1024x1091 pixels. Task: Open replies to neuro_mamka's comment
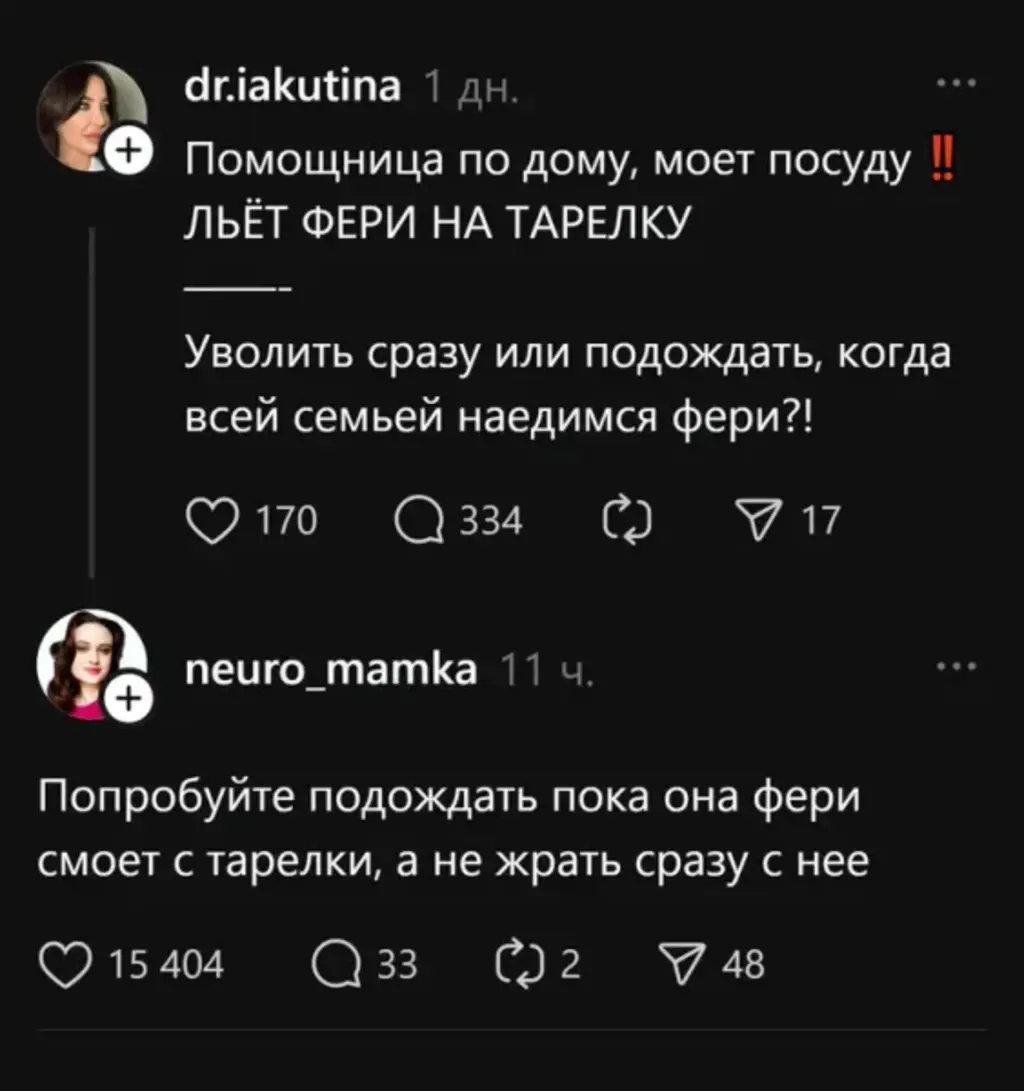pyautogui.click(x=332, y=965)
